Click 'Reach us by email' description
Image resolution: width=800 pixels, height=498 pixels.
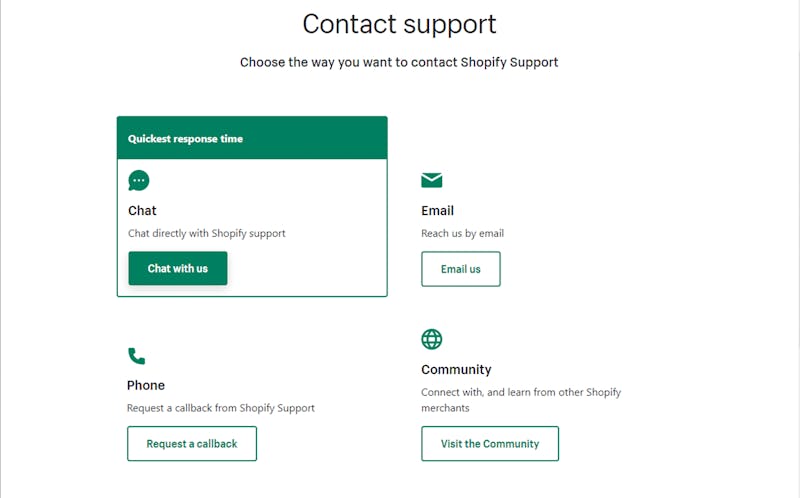pyautogui.click(x=462, y=233)
